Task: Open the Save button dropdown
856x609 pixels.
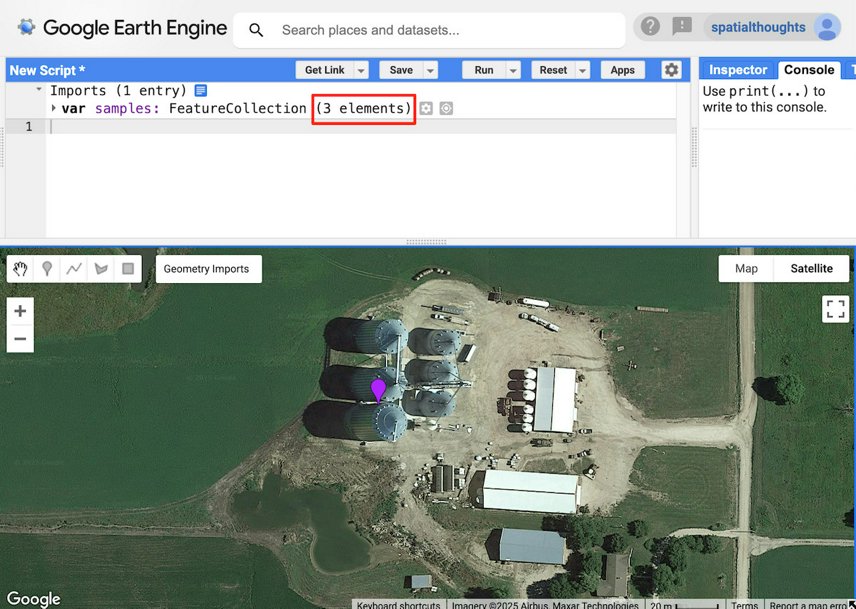Action: point(430,69)
